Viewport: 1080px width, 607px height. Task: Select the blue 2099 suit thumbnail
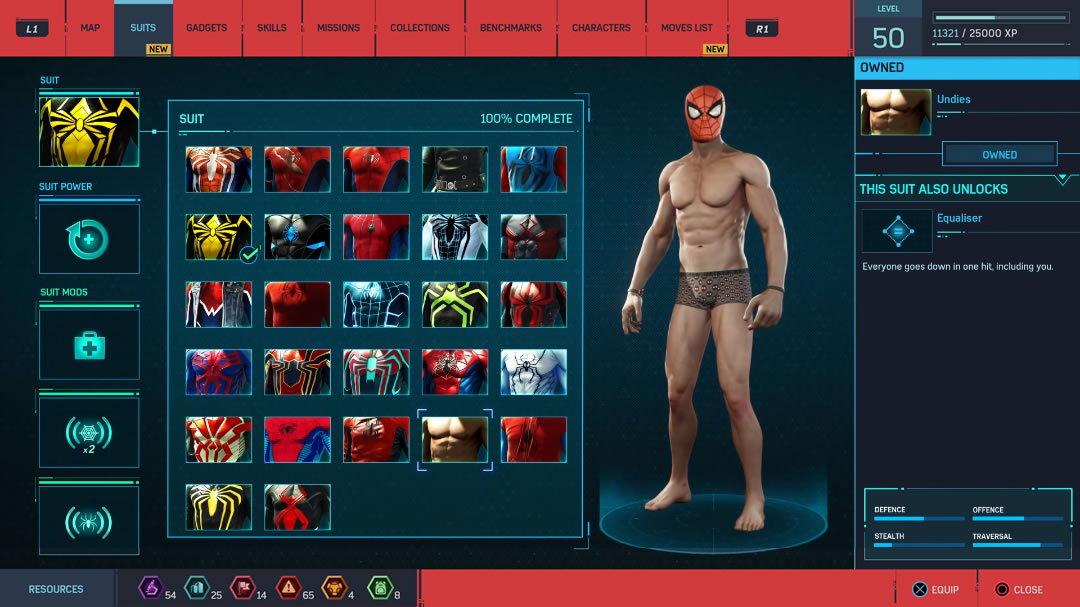pyautogui.click(x=218, y=372)
